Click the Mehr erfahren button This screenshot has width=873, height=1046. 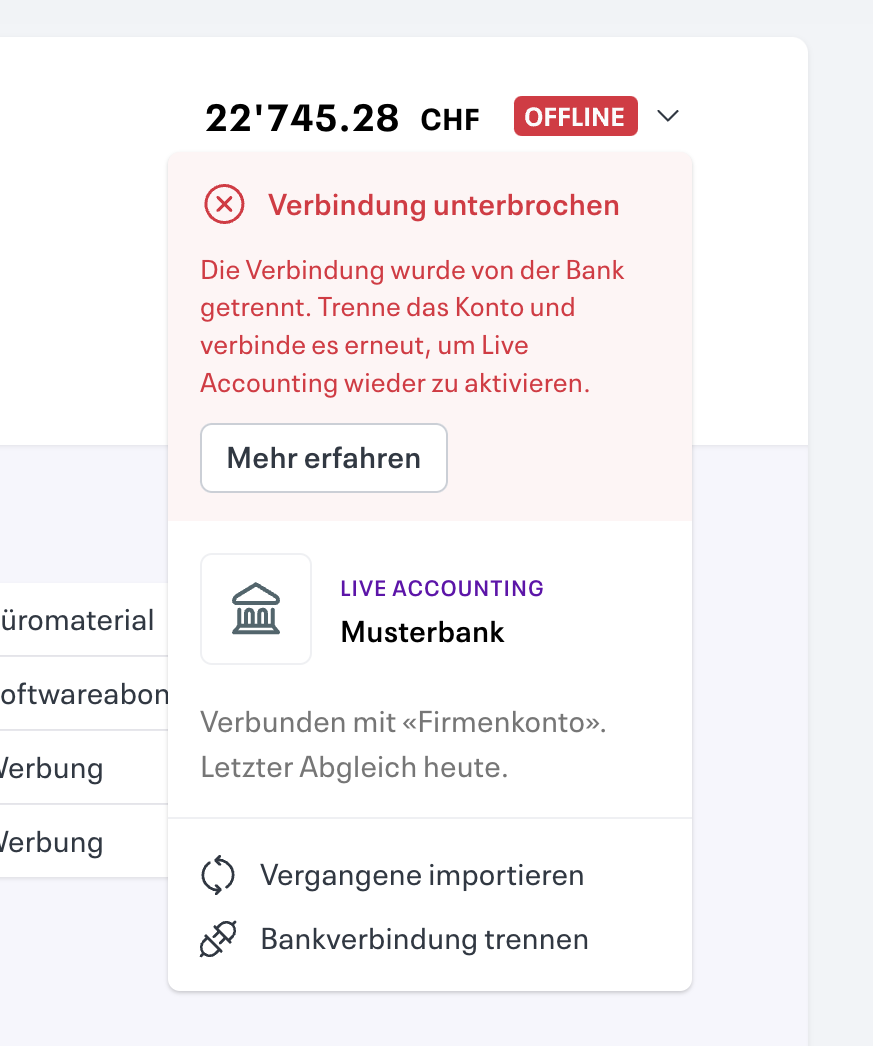point(323,458)
